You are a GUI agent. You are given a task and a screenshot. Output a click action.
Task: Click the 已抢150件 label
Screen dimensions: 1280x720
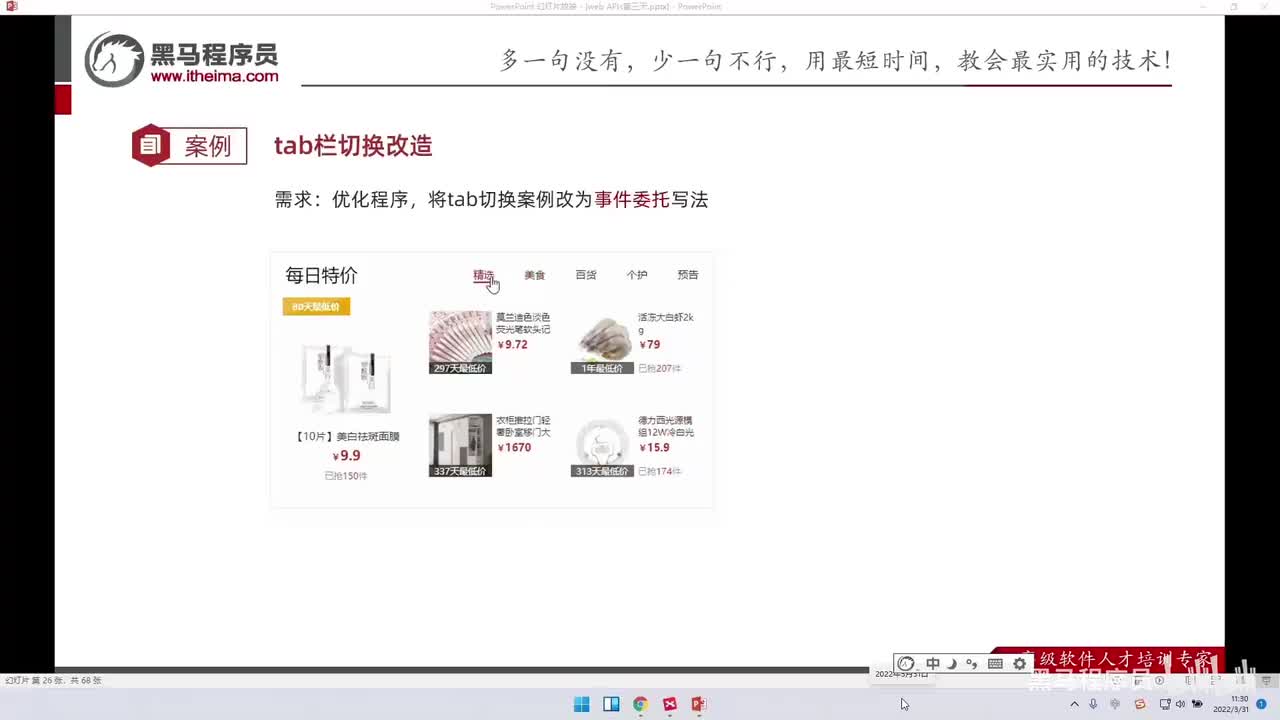346,476
